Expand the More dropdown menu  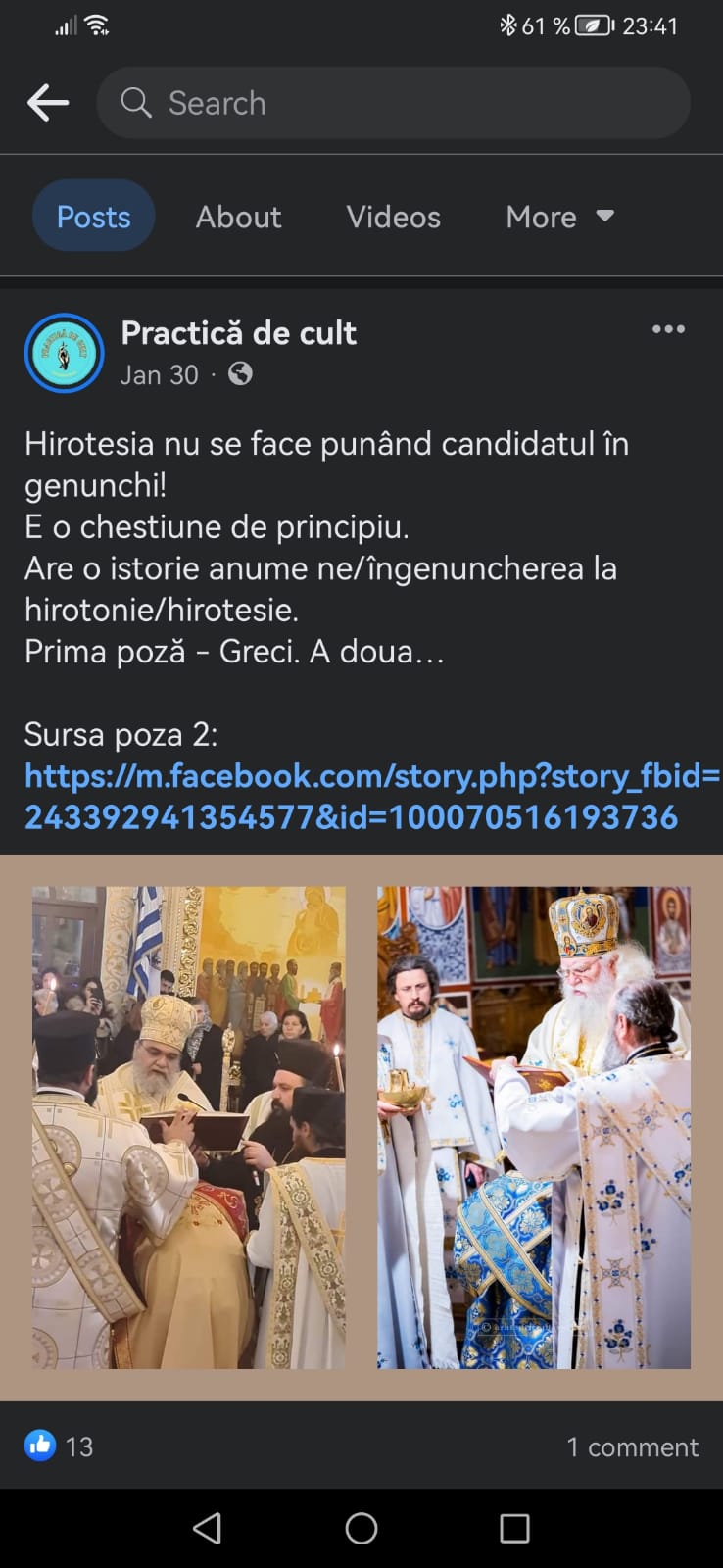[559, 217]
